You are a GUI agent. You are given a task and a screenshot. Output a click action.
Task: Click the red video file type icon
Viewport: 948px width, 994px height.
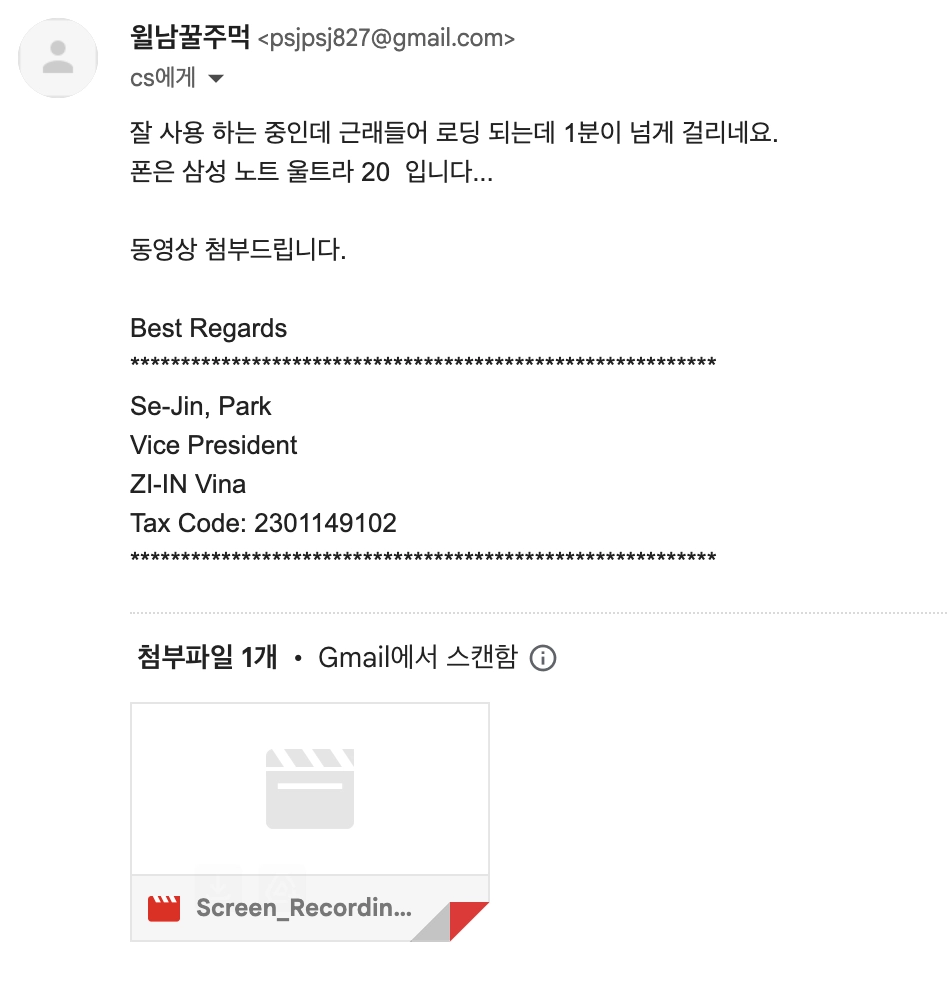pos(164,908)
